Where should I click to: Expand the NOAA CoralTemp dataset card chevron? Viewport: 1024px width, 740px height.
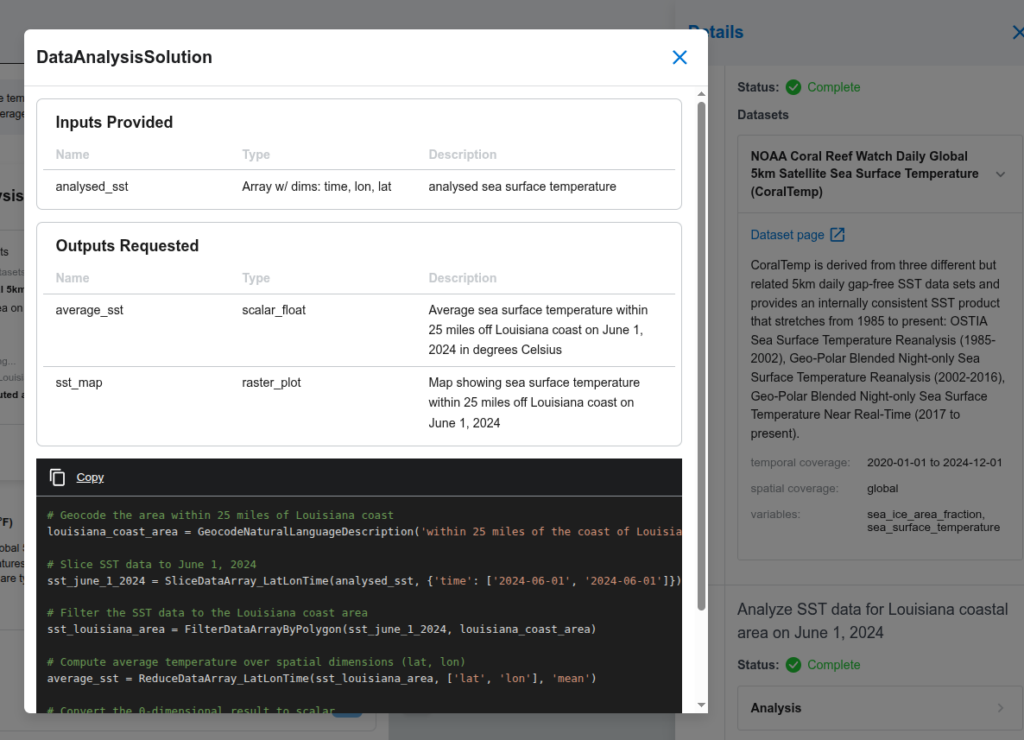pyautogui.click(x=1000, y=172)
